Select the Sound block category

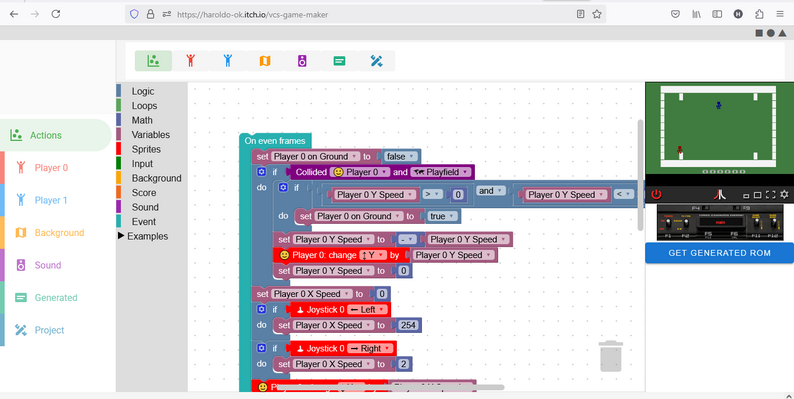tap(145, 207)
